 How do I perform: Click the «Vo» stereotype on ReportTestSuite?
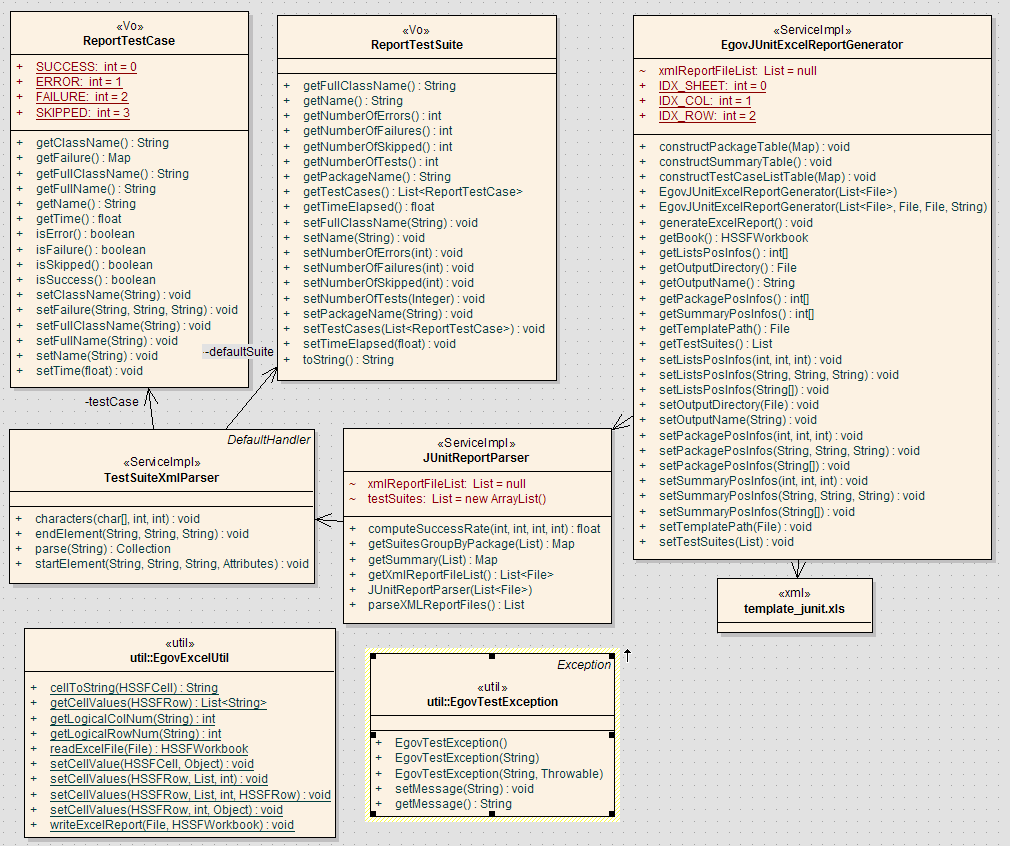coord(416,30)
